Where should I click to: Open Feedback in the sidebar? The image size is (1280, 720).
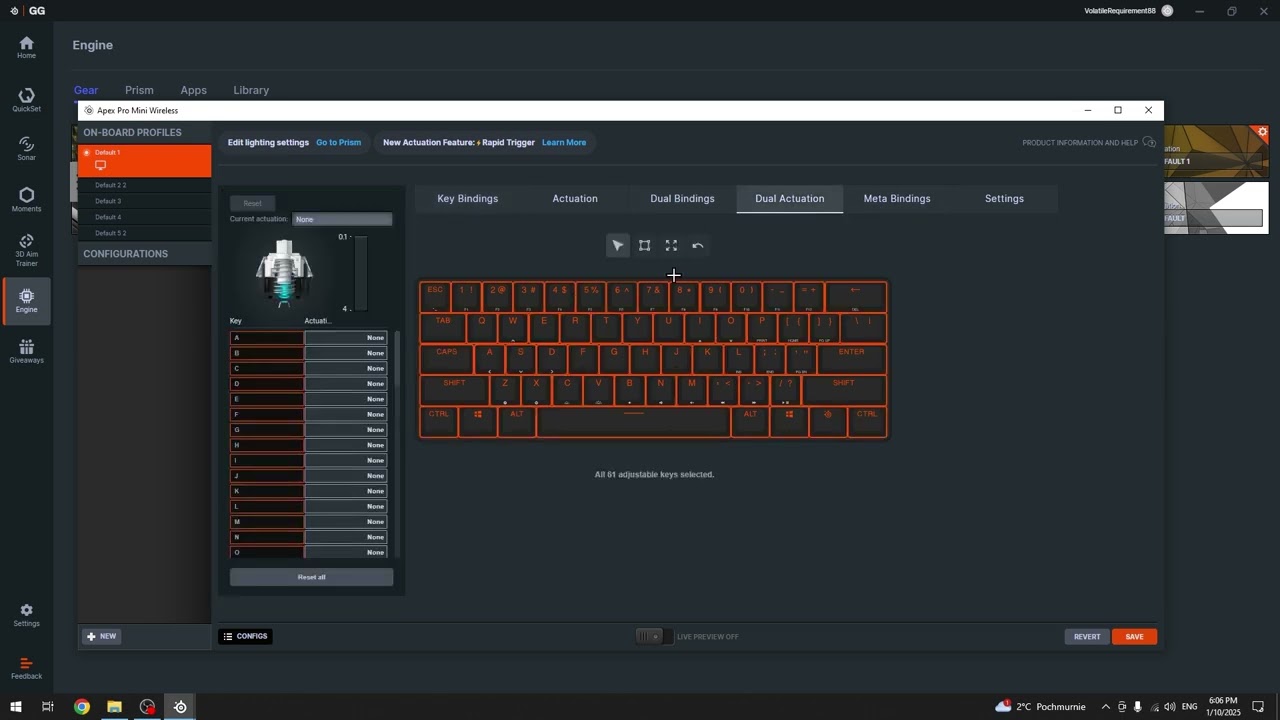pyautogui.click(x=26, y=668)
